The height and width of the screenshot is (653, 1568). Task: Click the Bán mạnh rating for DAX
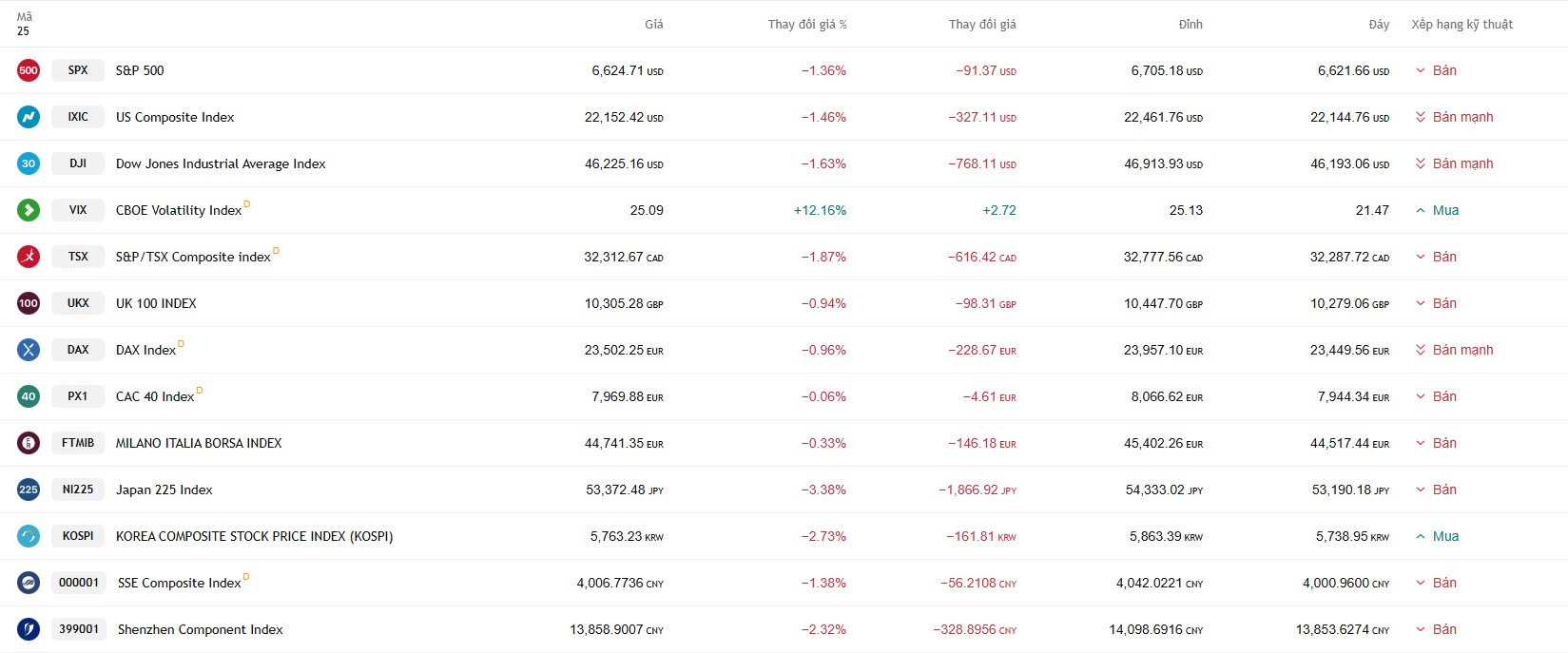(x=1462, y=350)
